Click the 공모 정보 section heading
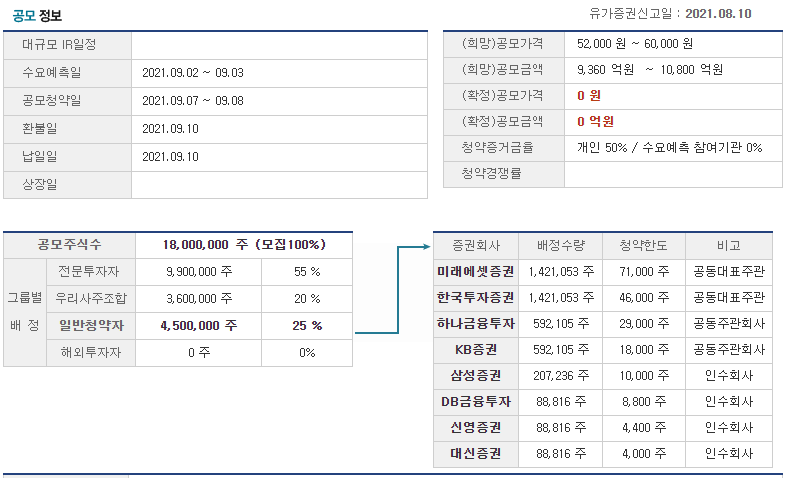Screen dimensions: 792x478 point(37,15)
